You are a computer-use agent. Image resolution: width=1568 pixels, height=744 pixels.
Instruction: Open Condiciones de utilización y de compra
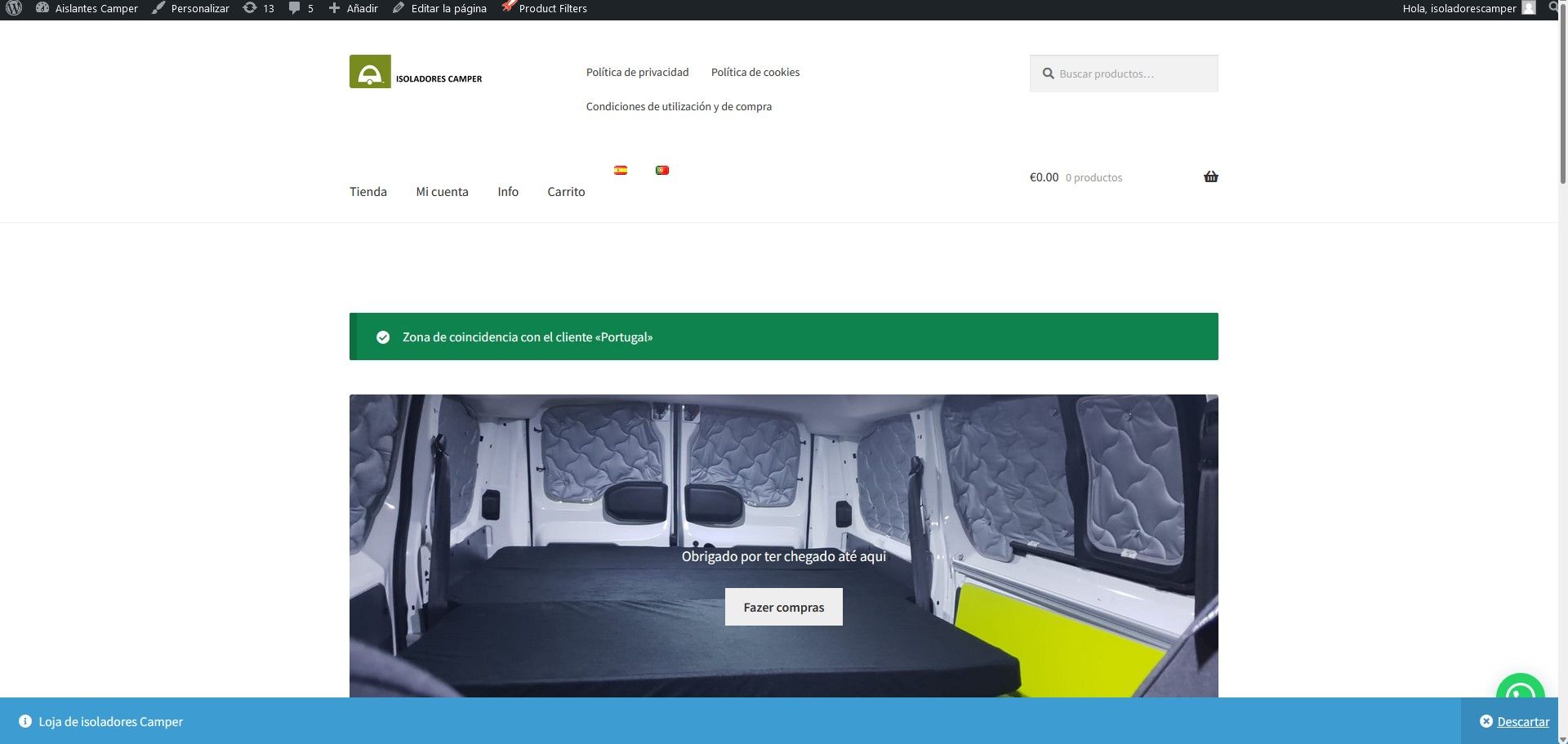coord(679,106)
